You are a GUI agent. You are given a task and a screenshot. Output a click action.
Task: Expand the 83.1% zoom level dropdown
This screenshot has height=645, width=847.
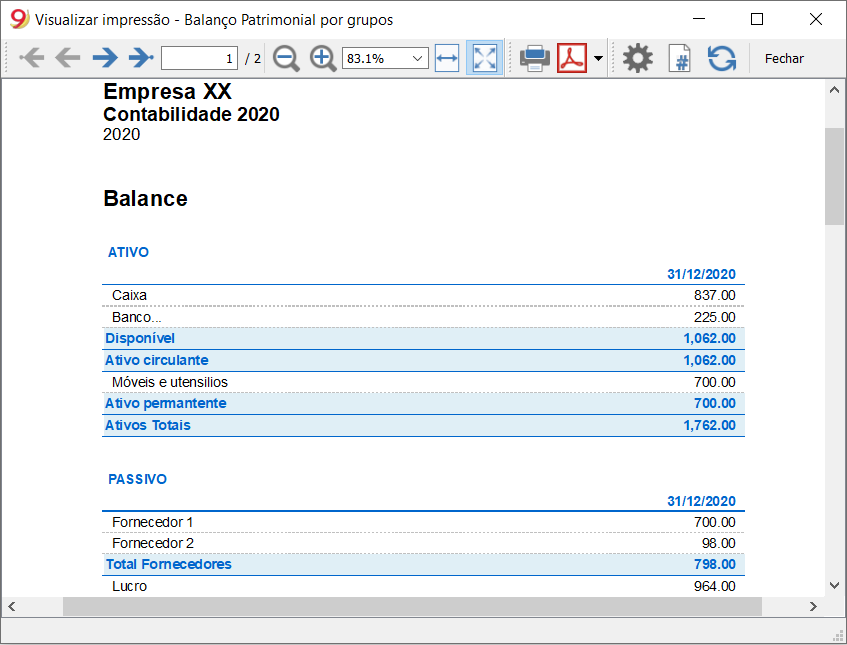385,58
